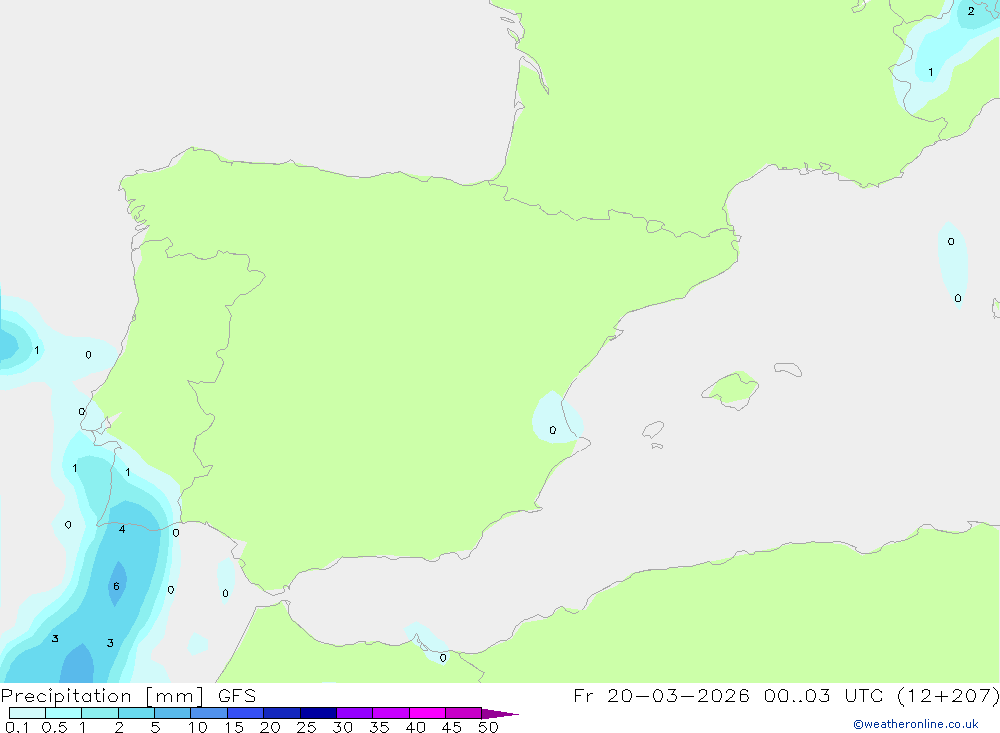Select the 5–10 mm blue legend swatch
This screenshot has width=1000, height=733.
[x=173, y=713]
